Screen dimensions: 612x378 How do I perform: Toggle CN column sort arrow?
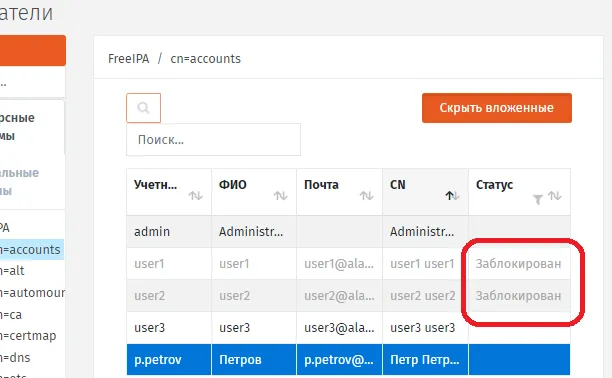click(x=452, y=195)
